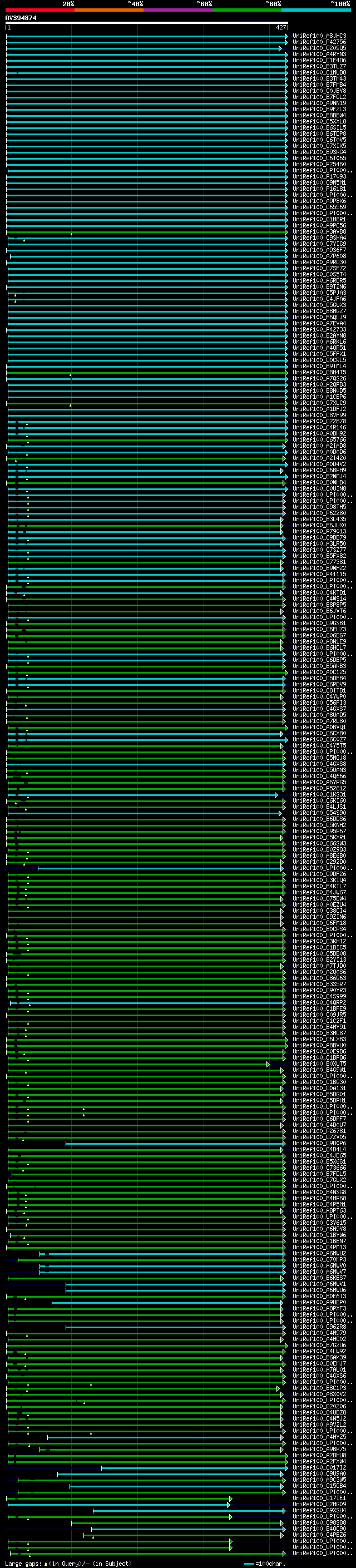Select the UniRef100_A2FXW4 hit label
This screenshot has width=356, height=1568.
coord(319,1461)
